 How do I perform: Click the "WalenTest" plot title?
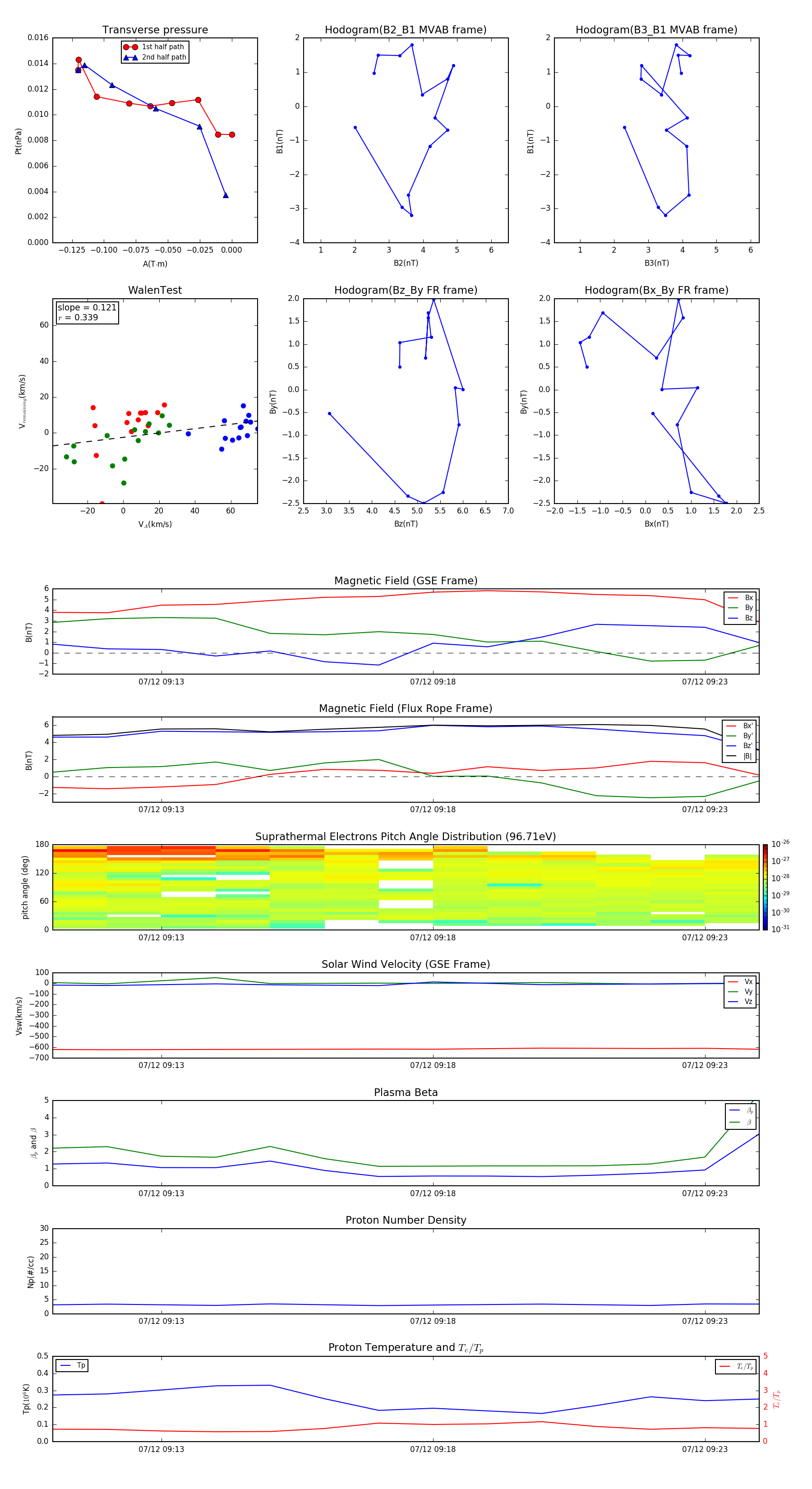click(x=155, y=290)
